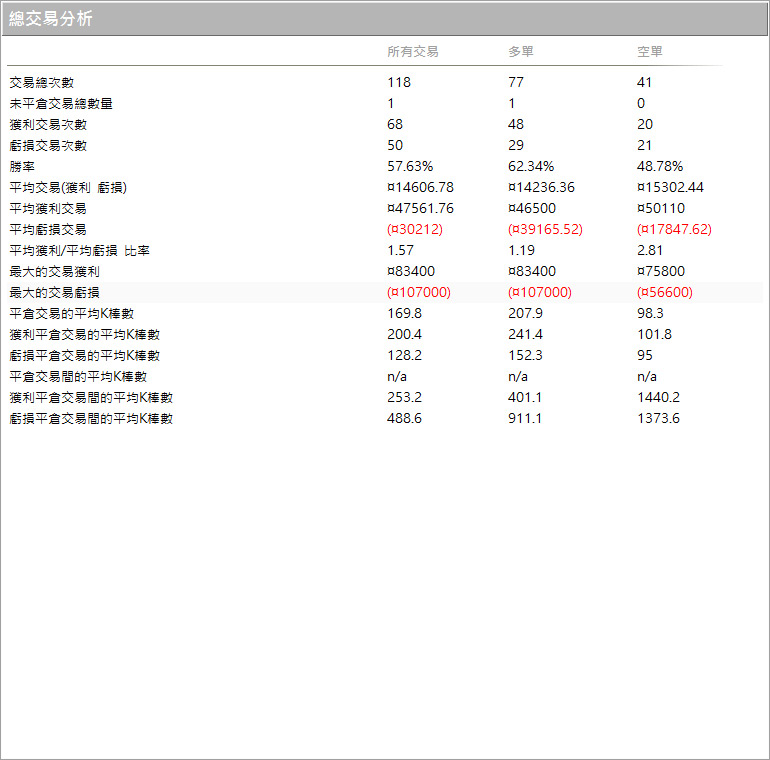Click the 空單 column header

[x=649, y=52]
